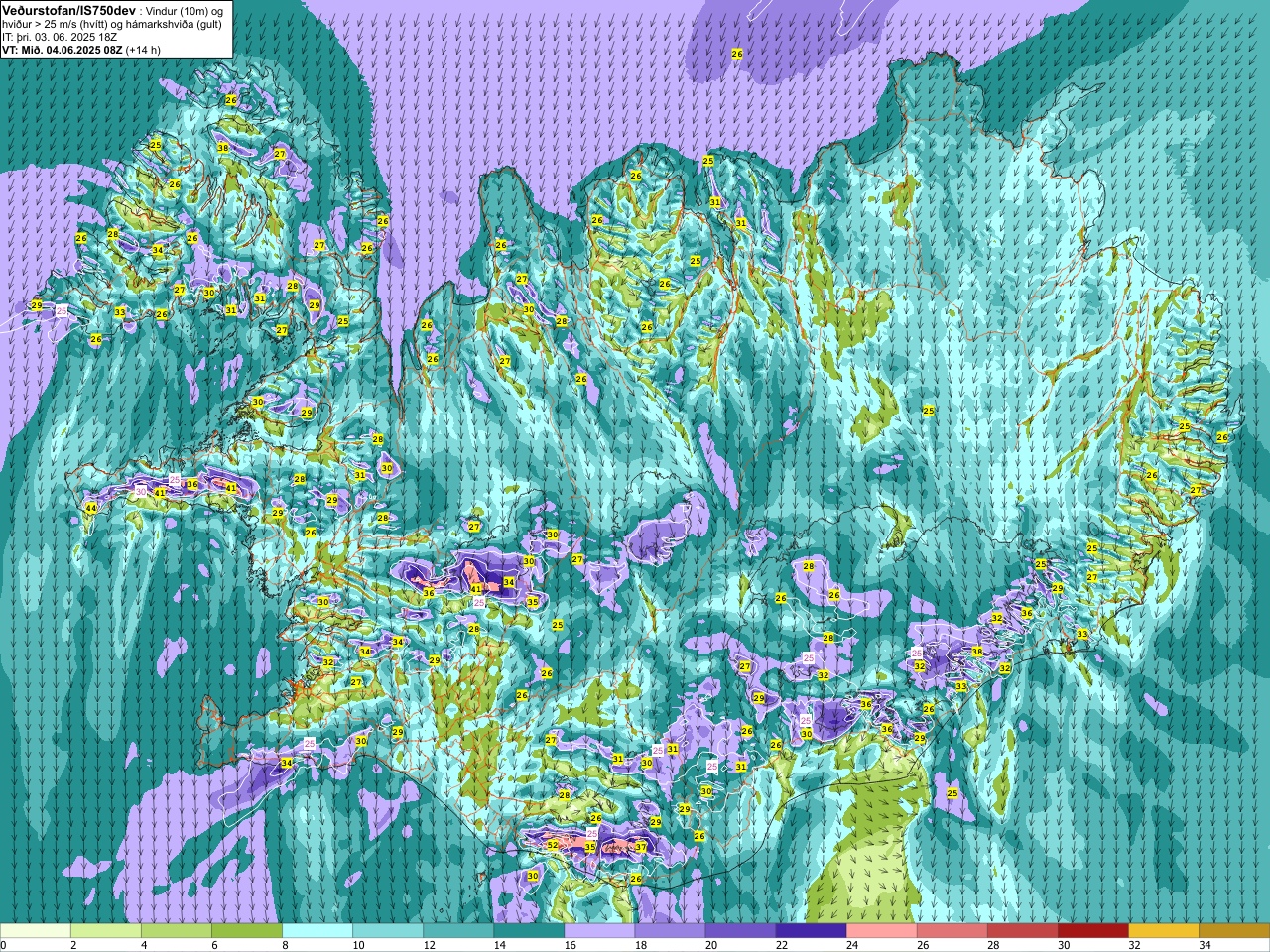Choose the olive green 6–8 m/s legend swatch
The height and width of the screenshot is (952, 1270).
point(247,931)
